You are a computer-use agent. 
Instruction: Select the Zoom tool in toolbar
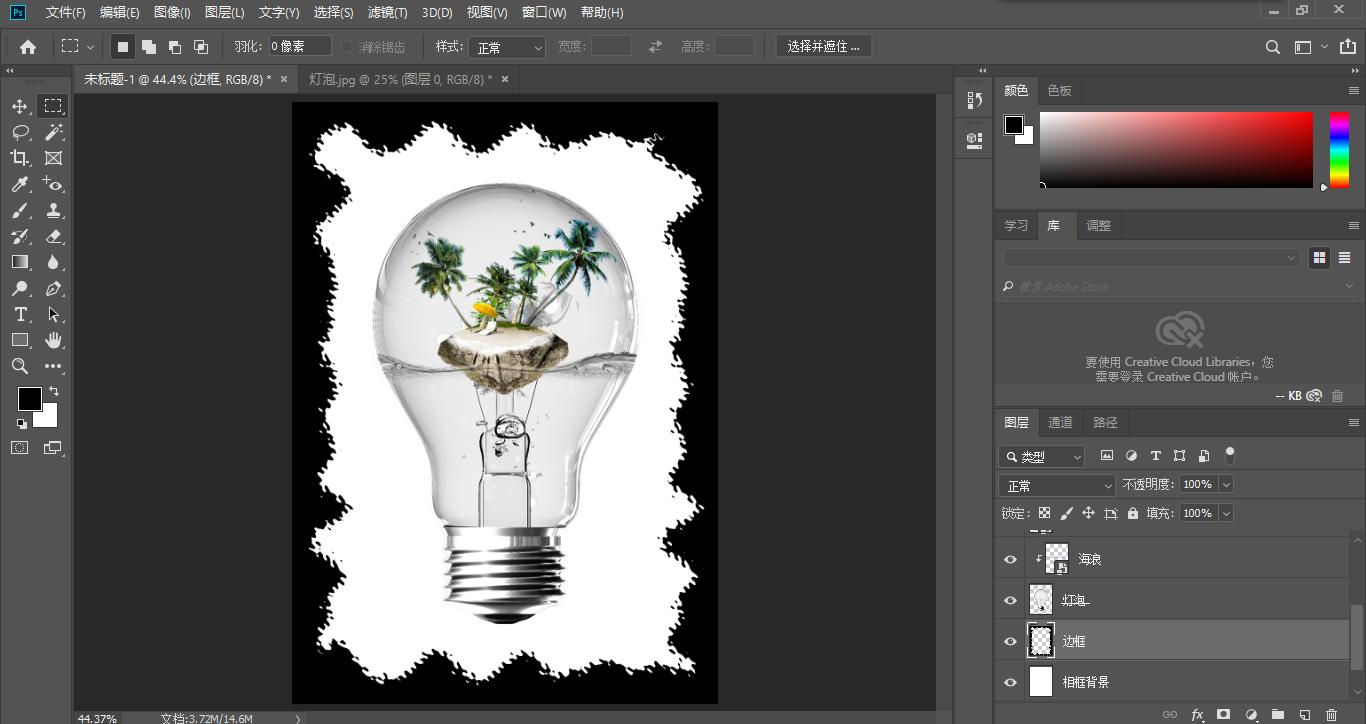20,367
